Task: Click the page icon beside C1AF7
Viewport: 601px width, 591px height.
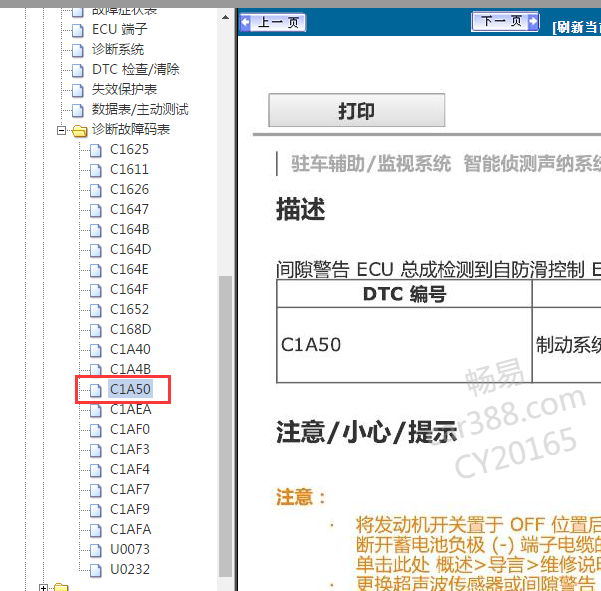Action: pyautogui.click(x=96, y=490)
